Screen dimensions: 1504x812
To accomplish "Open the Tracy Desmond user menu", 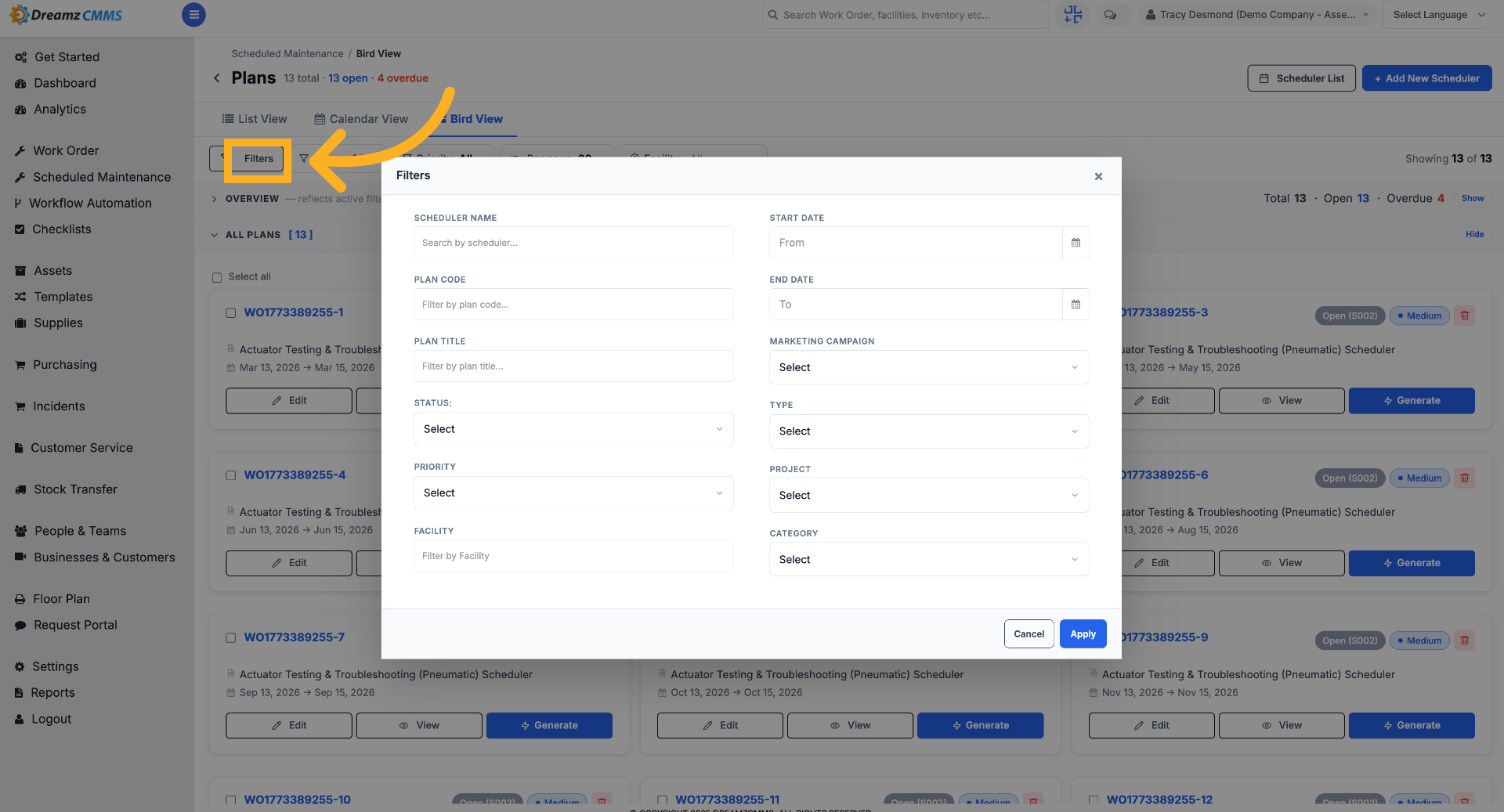I will click(1256, 15).
